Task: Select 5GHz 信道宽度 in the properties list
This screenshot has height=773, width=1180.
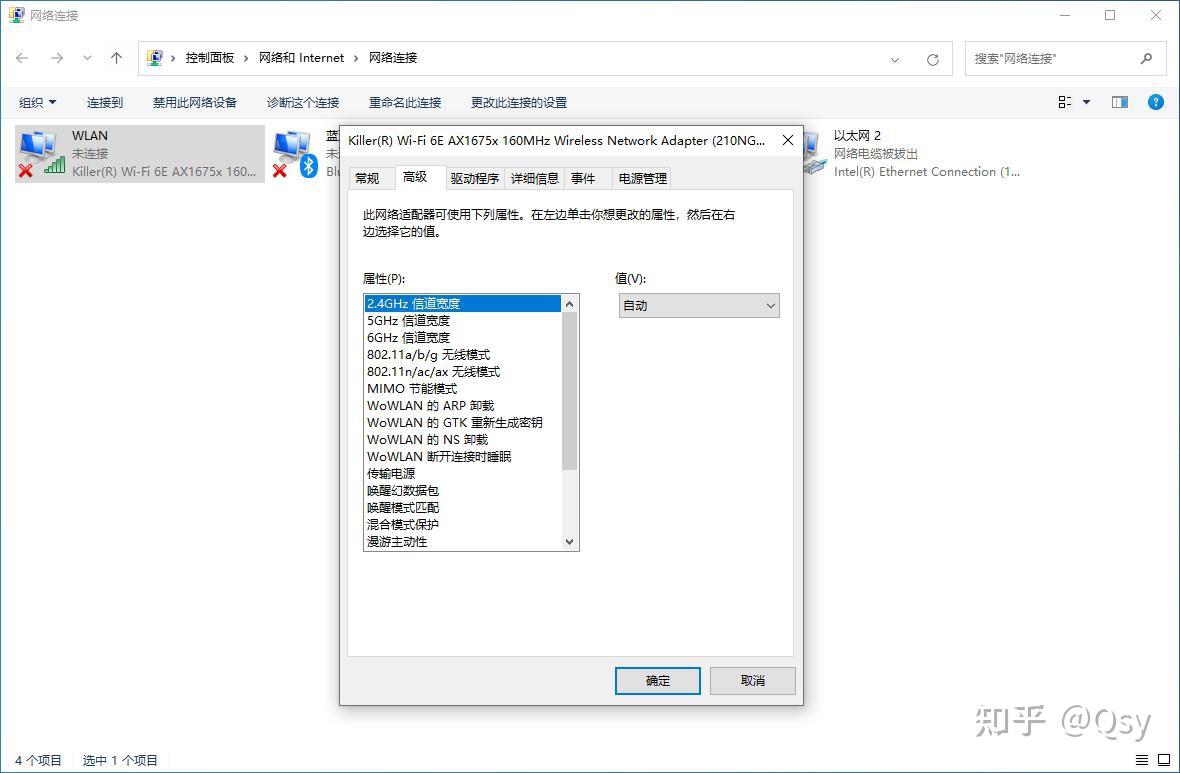Action: (x=409, y=320)
